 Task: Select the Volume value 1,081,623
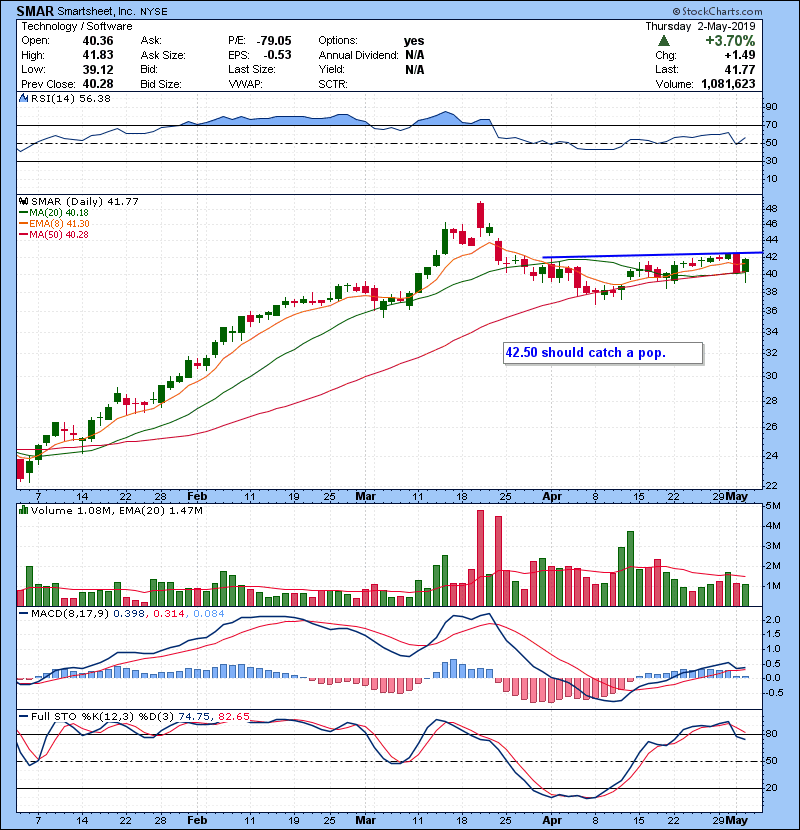[x=728, y=84]
